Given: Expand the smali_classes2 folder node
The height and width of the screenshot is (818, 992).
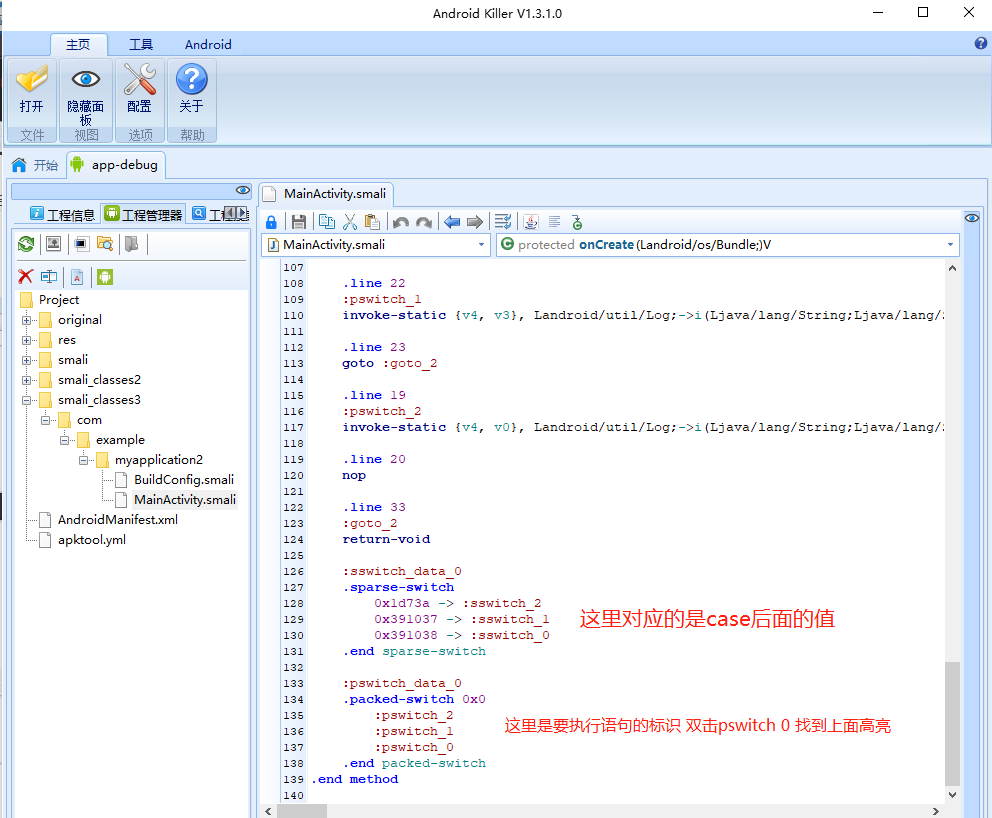Looking at the screenshot, I should pyautogui.click(x=26, y=380).
